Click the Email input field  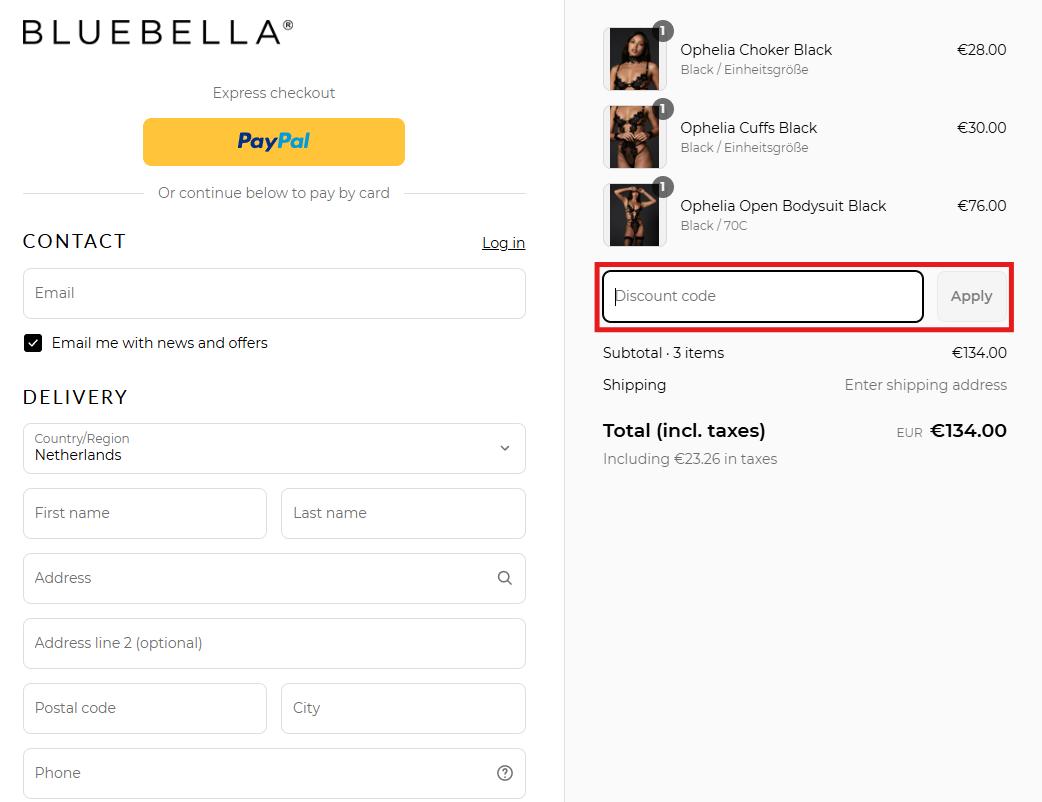[273, 293]
